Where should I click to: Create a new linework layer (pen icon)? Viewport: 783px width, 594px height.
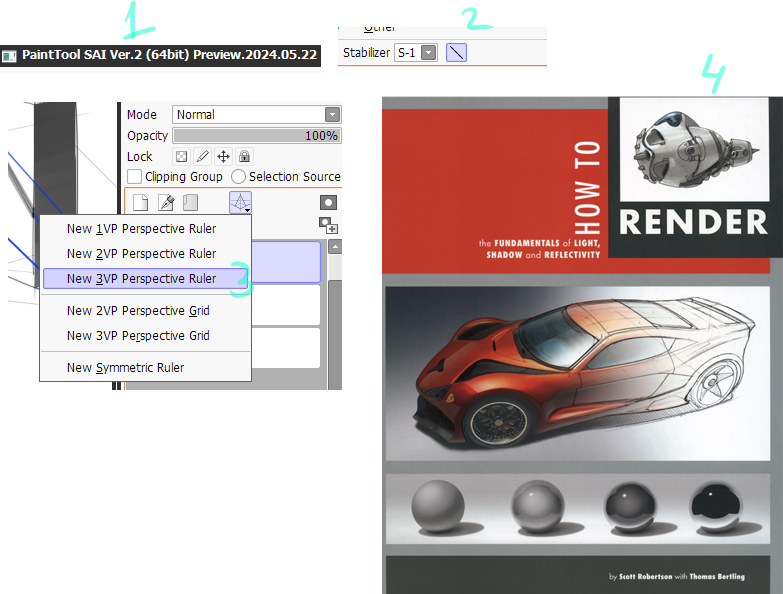(166, 202)
